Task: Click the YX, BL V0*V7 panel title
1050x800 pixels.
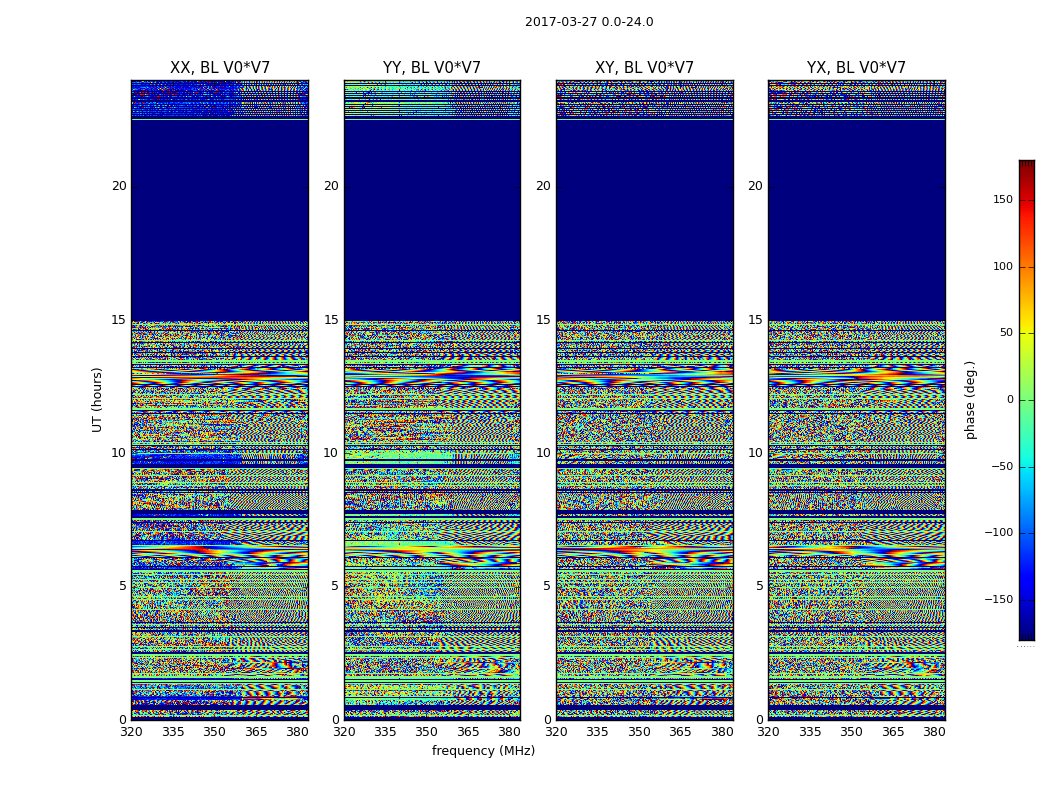Action: pos(856,68)
